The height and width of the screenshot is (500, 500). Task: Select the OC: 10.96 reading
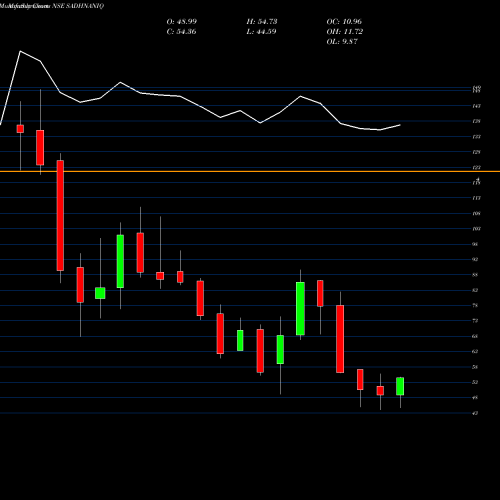tap(344, 22)
